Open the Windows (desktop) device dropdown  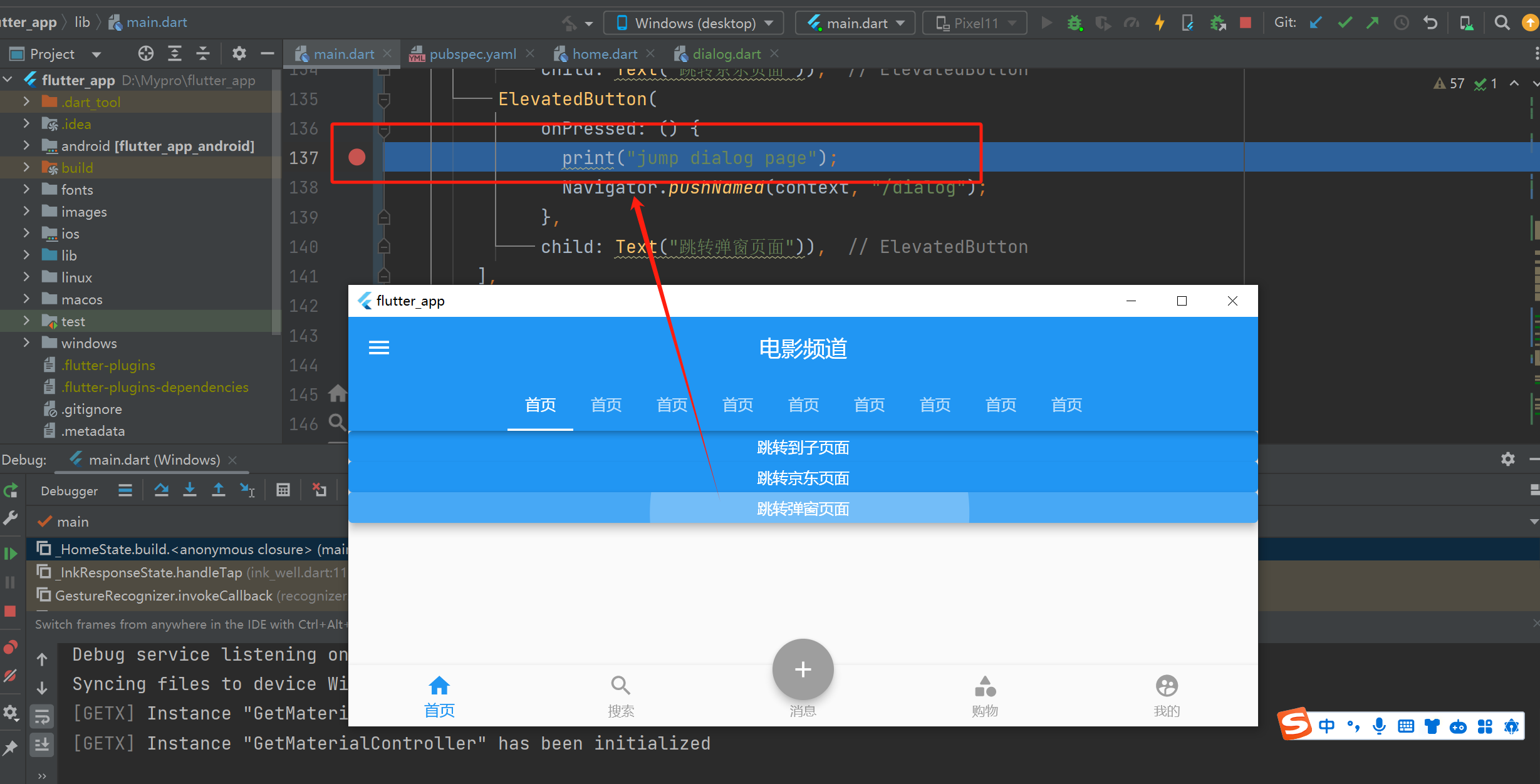tap(694, 23)
